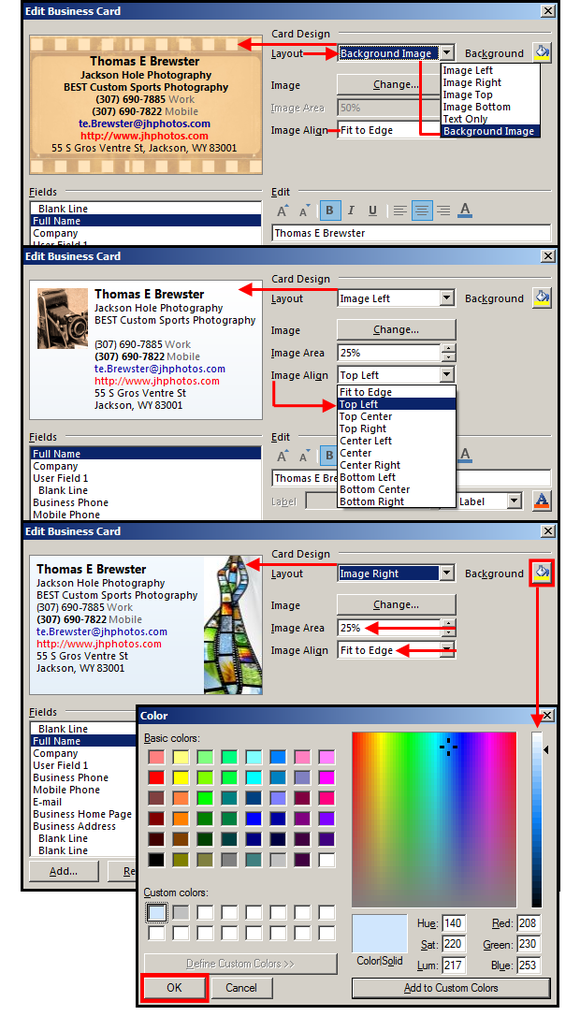
Task: Increase font size in Image Left layout window
Action: click(283, 456)
